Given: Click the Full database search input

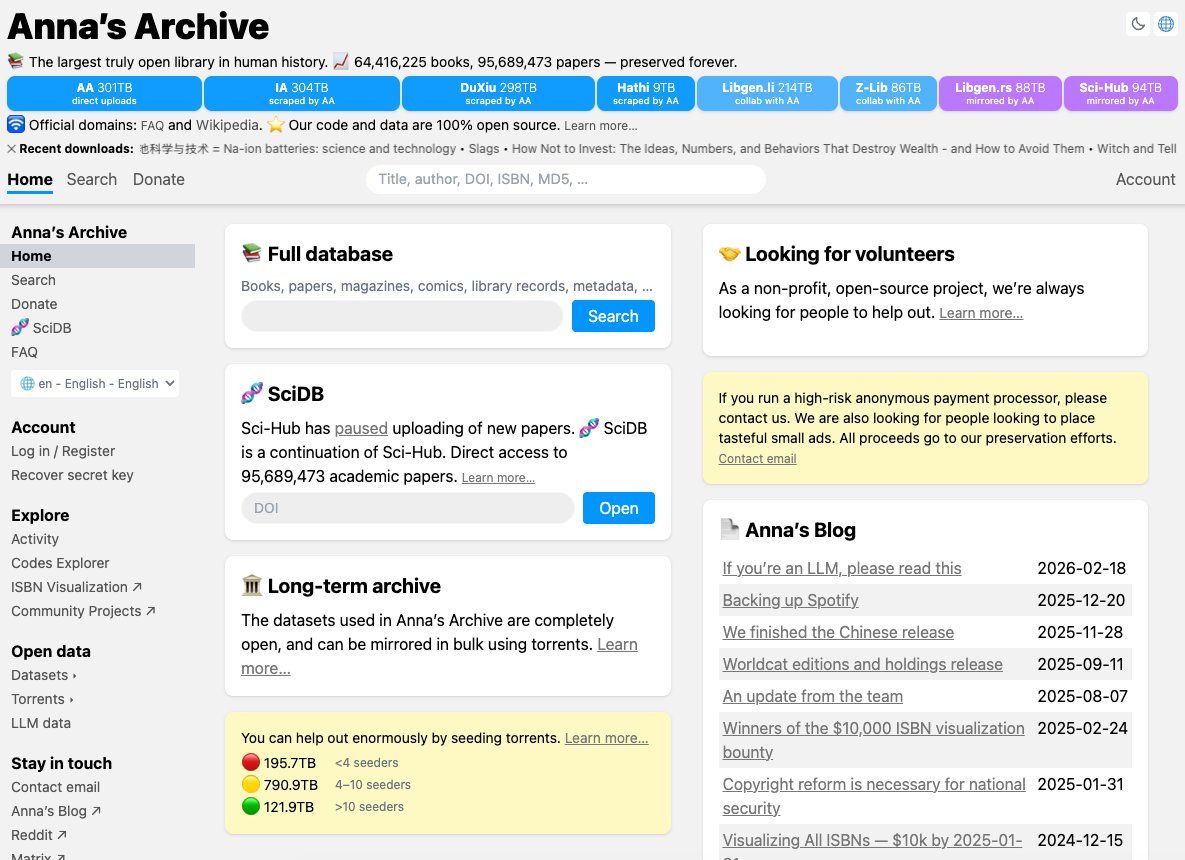Looking at the screenshot, I should pos(402,316).
